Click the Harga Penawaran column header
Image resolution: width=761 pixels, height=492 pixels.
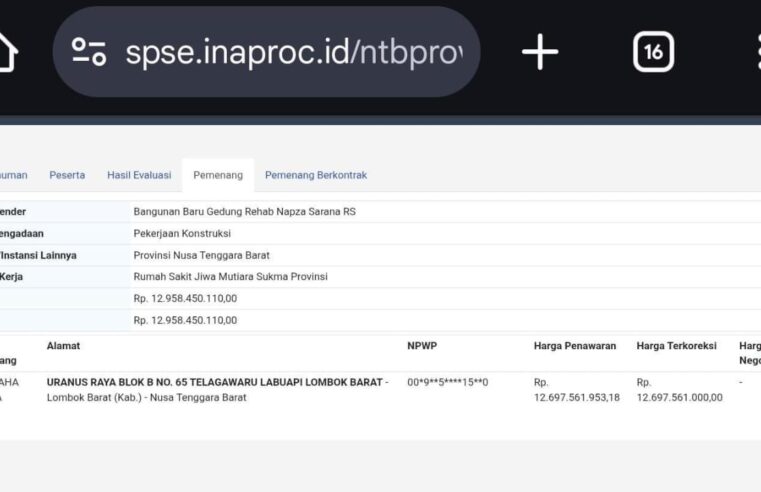576,346
